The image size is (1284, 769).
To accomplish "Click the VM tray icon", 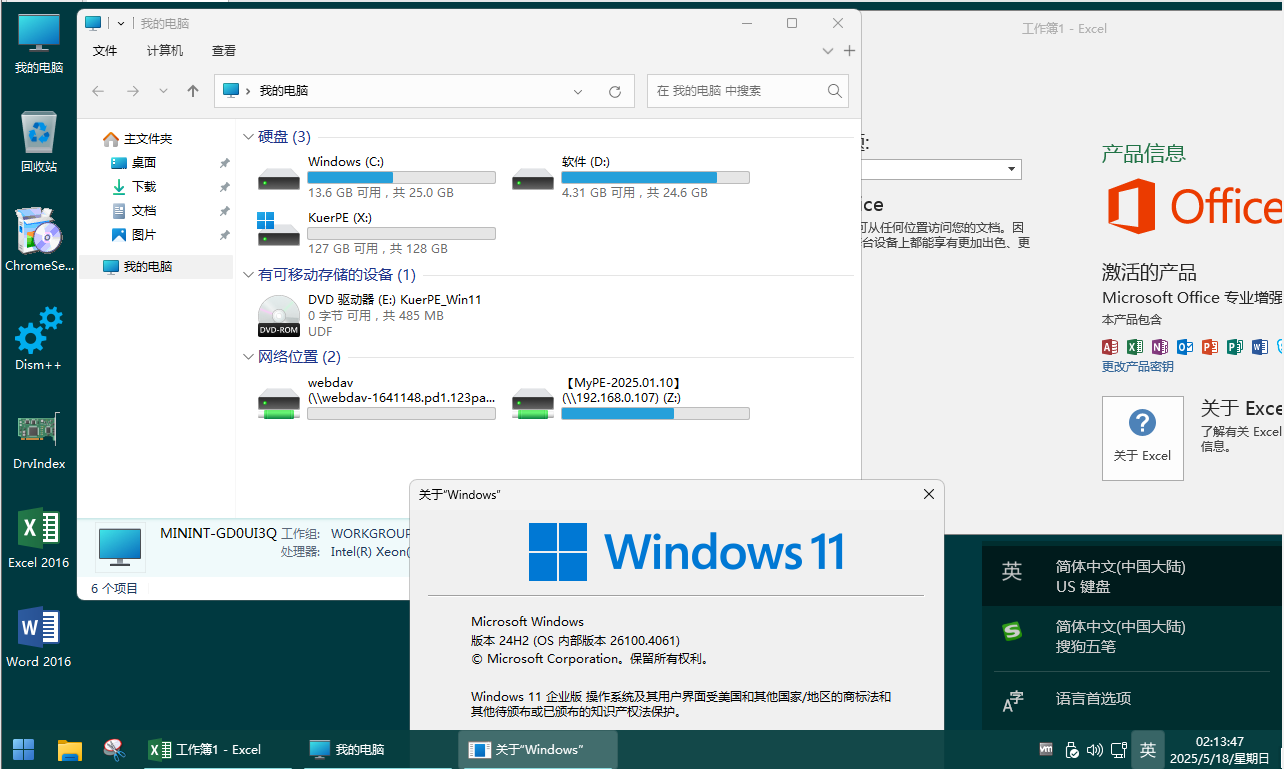I will click(x=1047, y=749).
